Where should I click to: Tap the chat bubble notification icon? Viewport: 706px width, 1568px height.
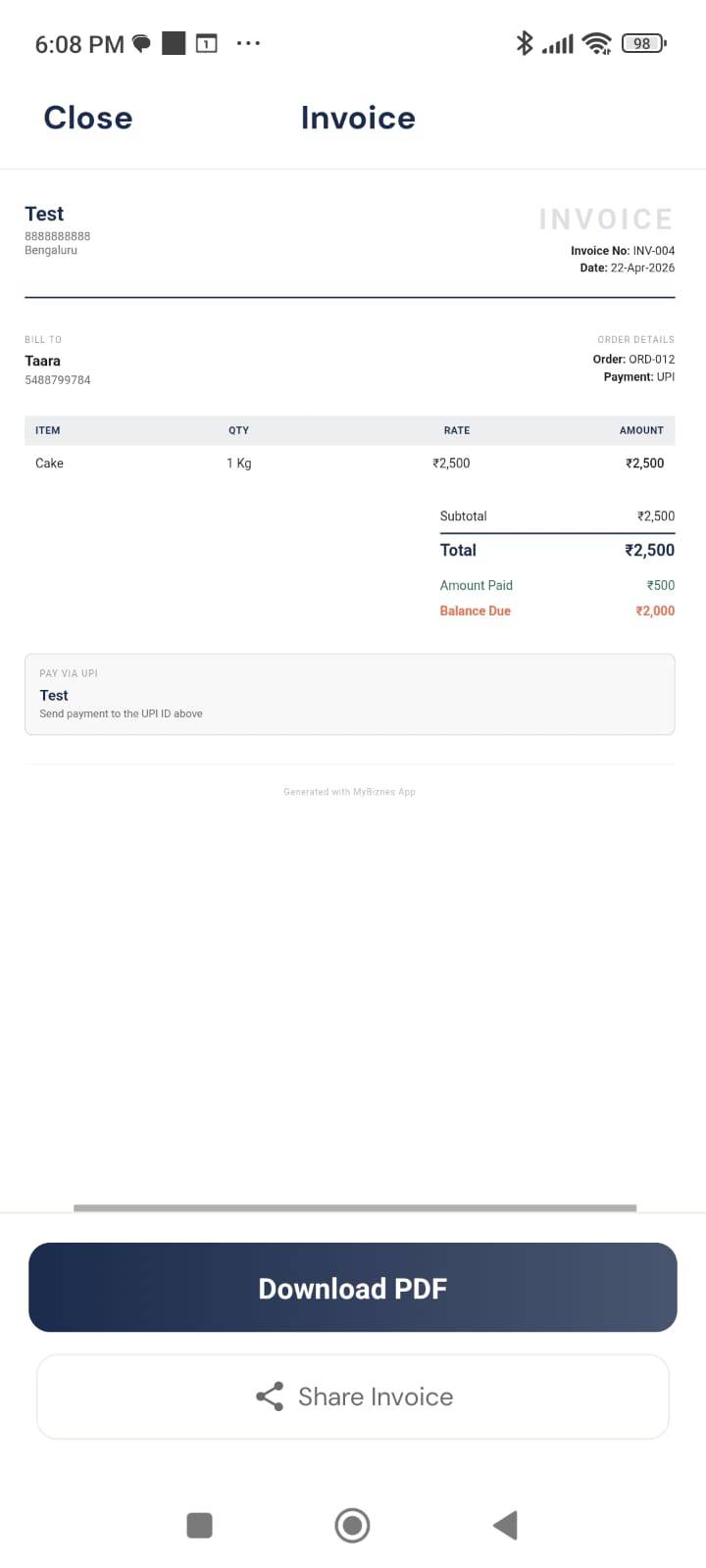(140, 43)
